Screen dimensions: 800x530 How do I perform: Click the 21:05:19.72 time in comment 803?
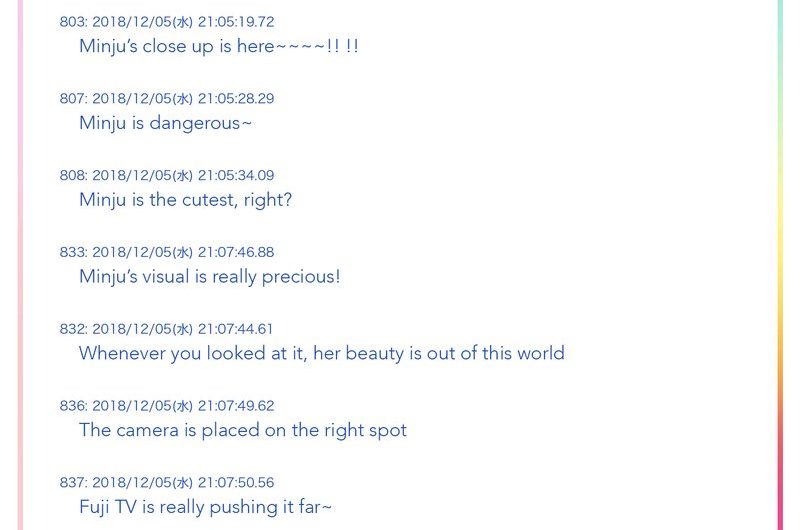click(x=236, y=22)
